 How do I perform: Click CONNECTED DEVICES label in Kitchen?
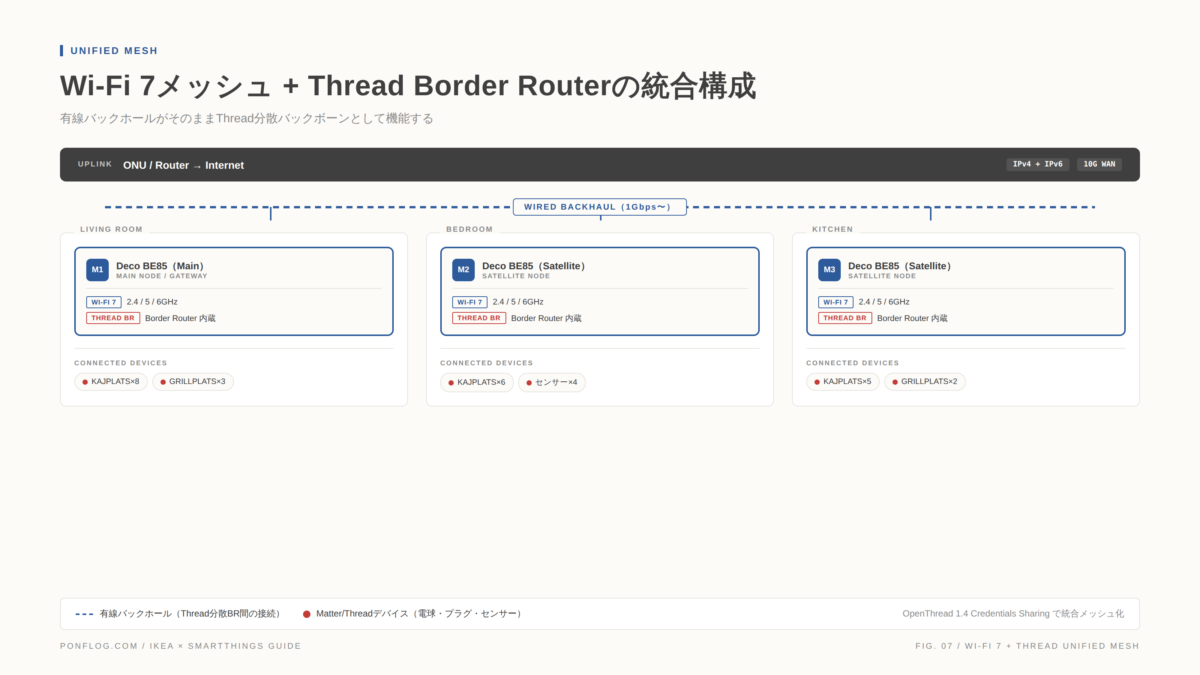pos(853,363)
